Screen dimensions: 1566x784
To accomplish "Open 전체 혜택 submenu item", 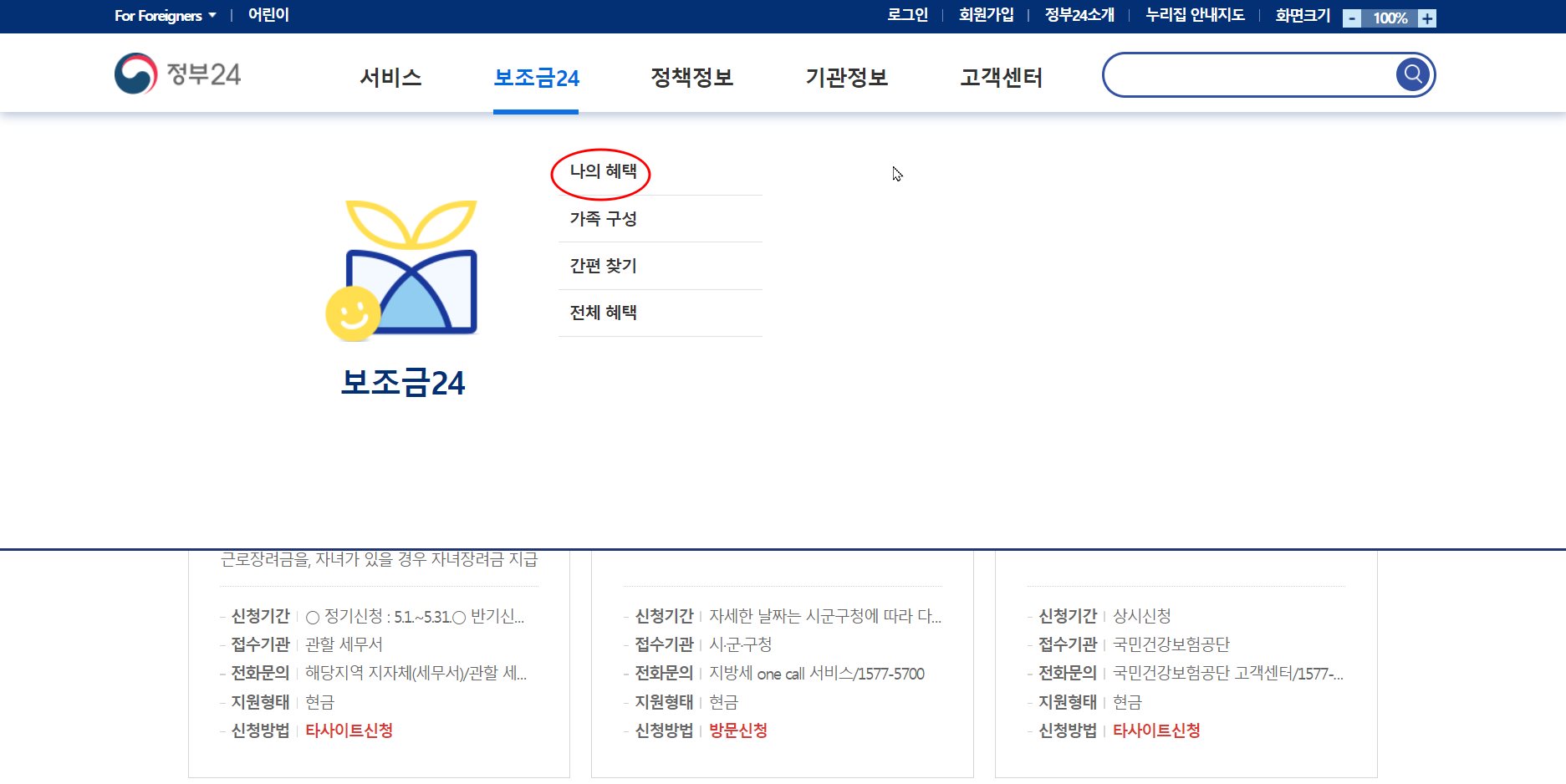I will [603, 313].
